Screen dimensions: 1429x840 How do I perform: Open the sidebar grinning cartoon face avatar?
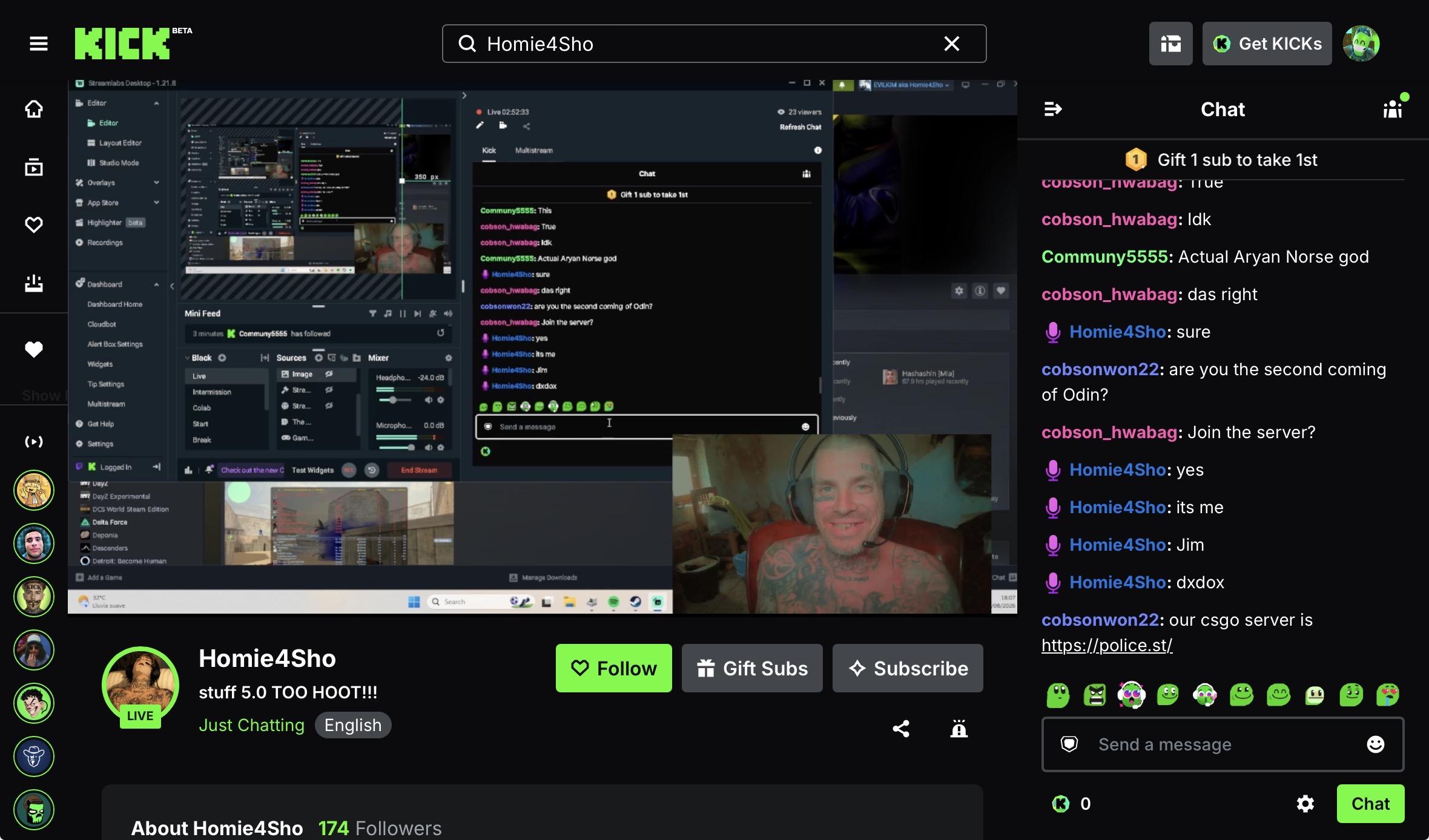pyautogui.click(x=34, y=703)
